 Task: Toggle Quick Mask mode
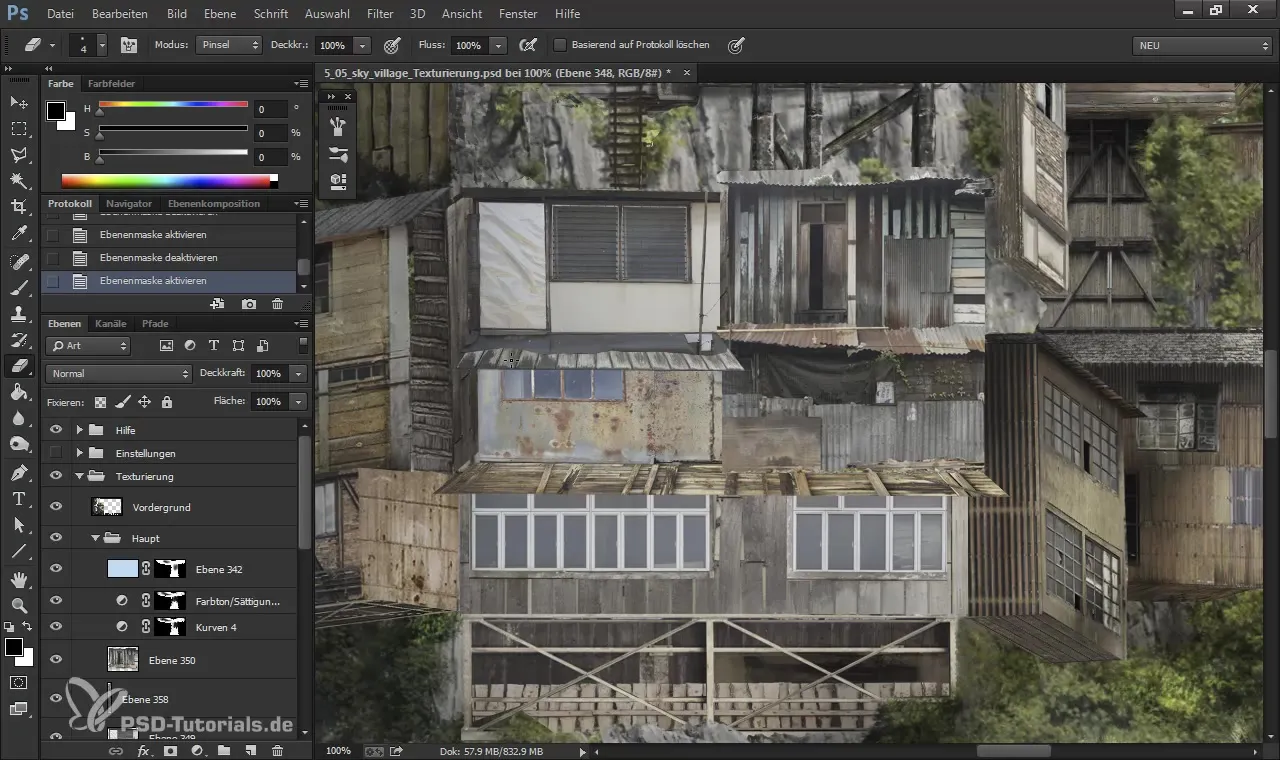19,683
